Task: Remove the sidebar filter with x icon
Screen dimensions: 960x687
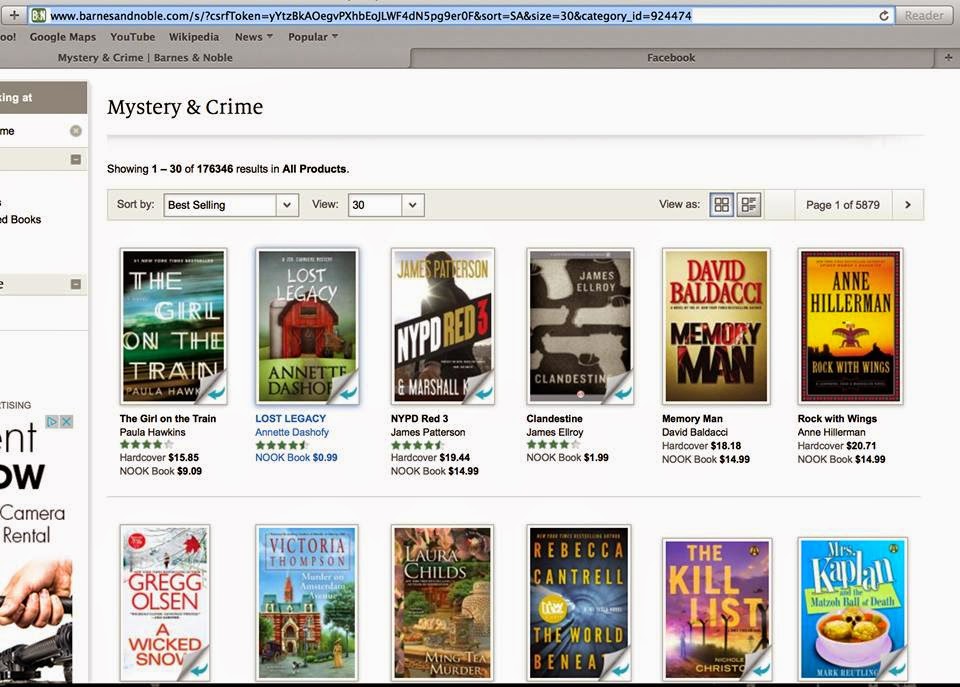Action: tap(75, 130)
